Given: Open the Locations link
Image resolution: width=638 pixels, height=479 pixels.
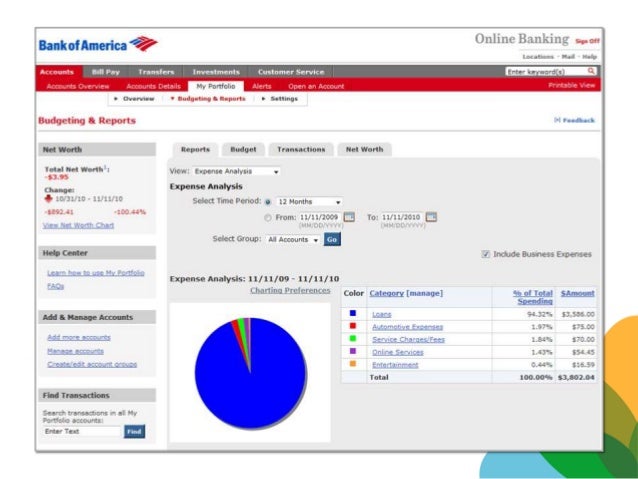Looking at the screenshot, I should (538, 57).
